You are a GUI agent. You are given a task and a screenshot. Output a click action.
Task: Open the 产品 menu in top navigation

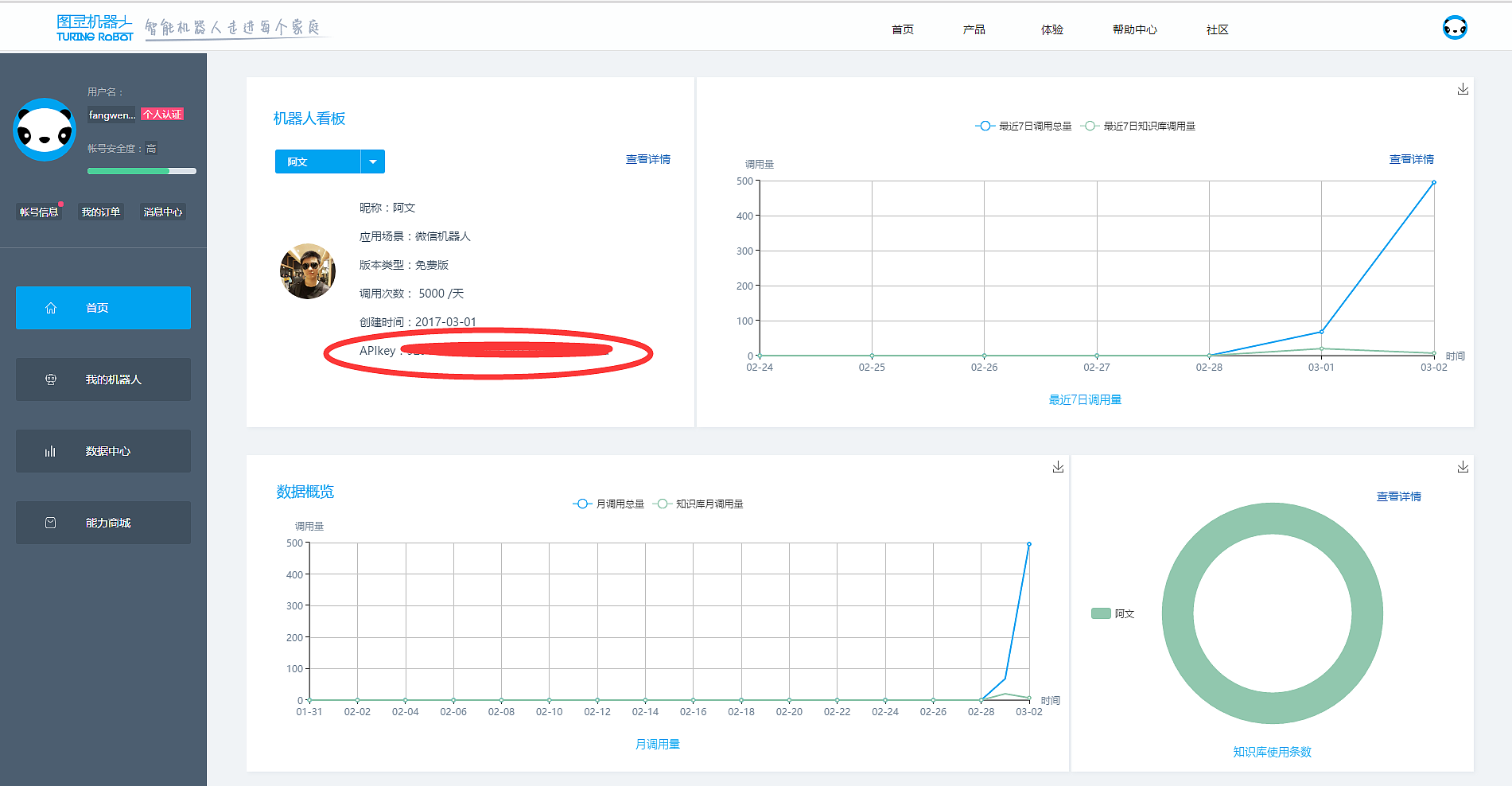974,29
